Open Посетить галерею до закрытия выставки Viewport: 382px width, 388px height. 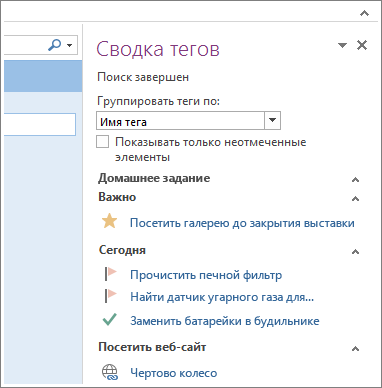[242, 223]
